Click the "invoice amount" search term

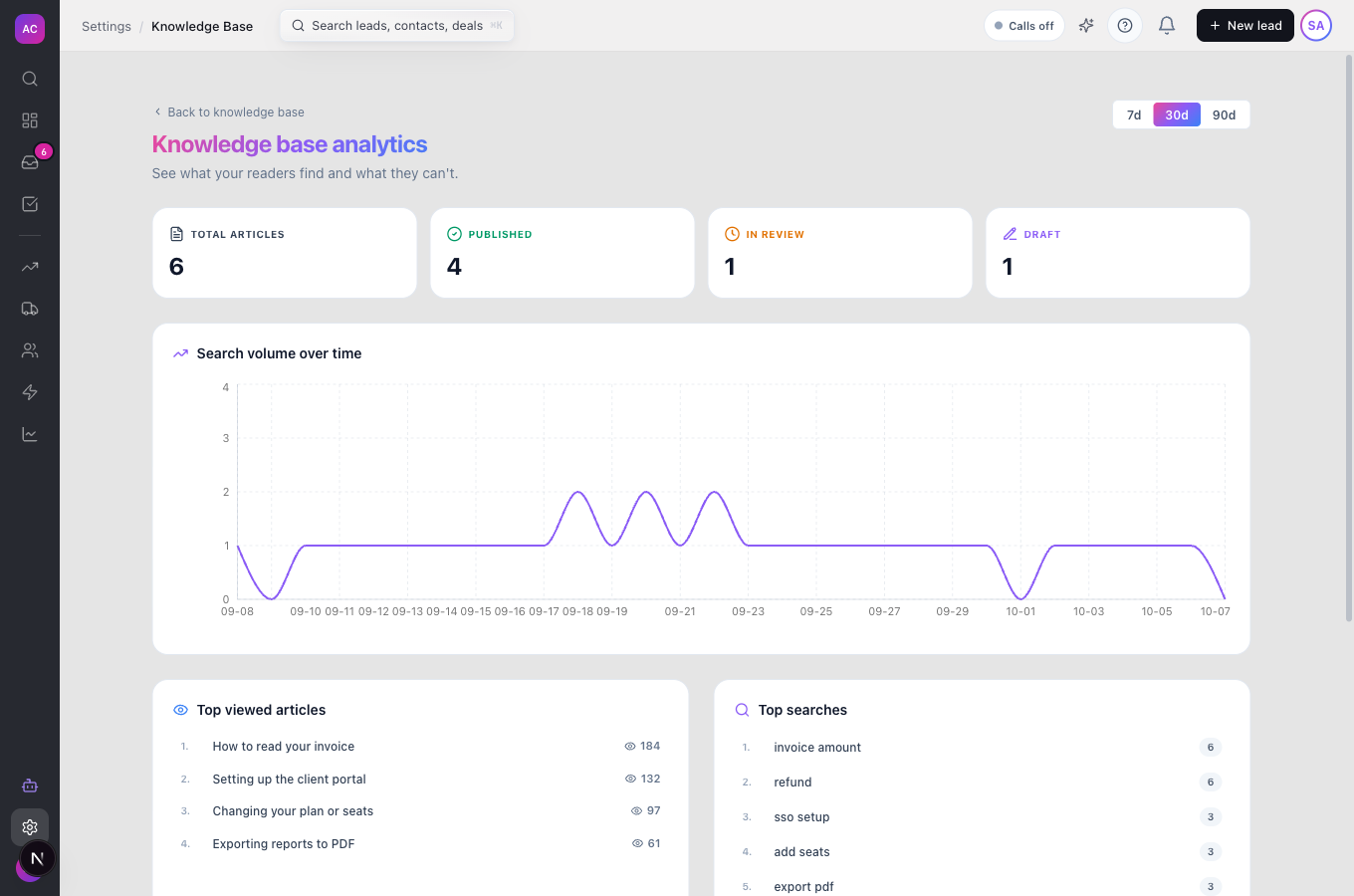(x=817, y=748)
